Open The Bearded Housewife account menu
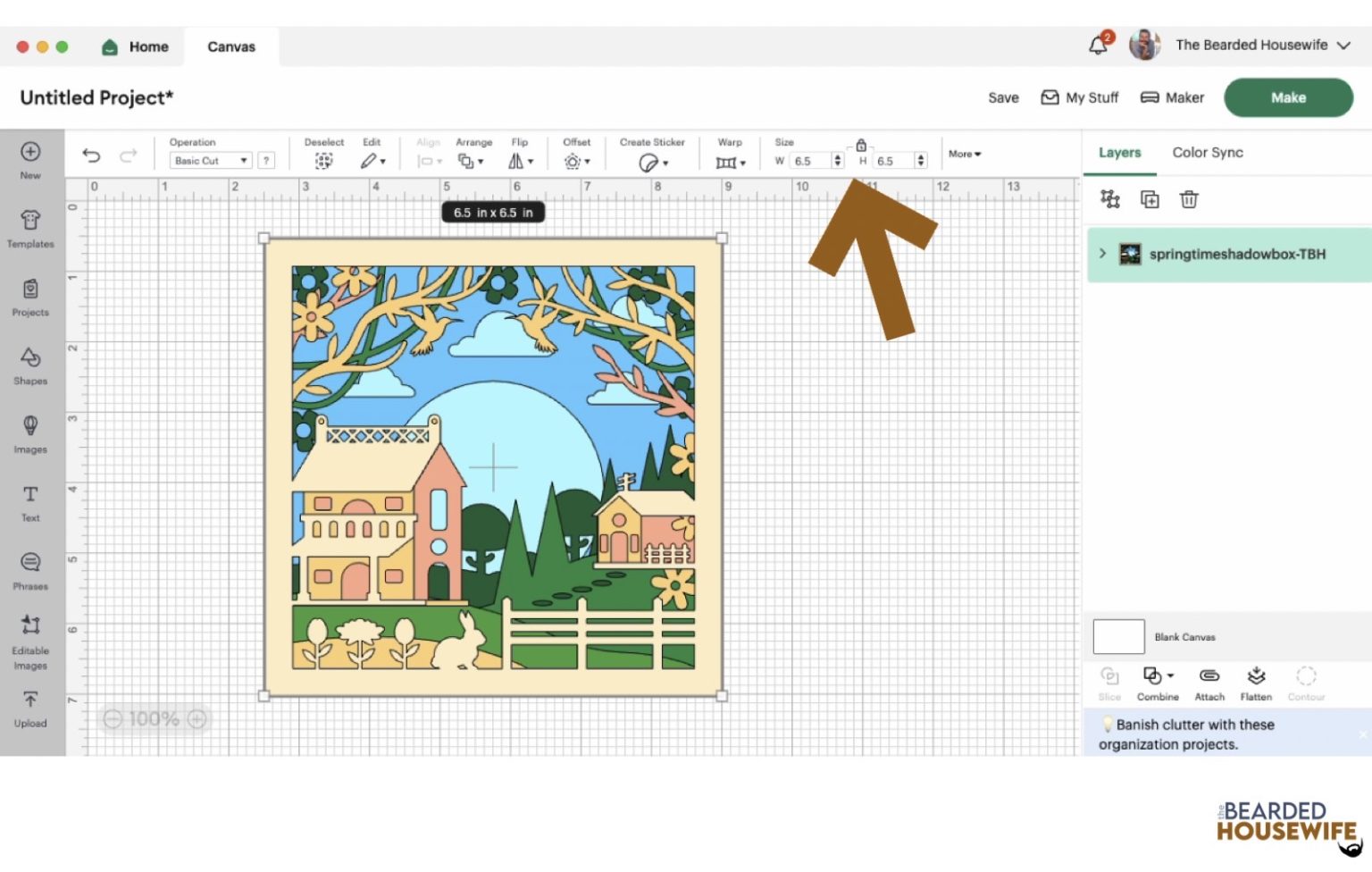The width and height of the screenshot is (1372, 872). click(1260, 45)
